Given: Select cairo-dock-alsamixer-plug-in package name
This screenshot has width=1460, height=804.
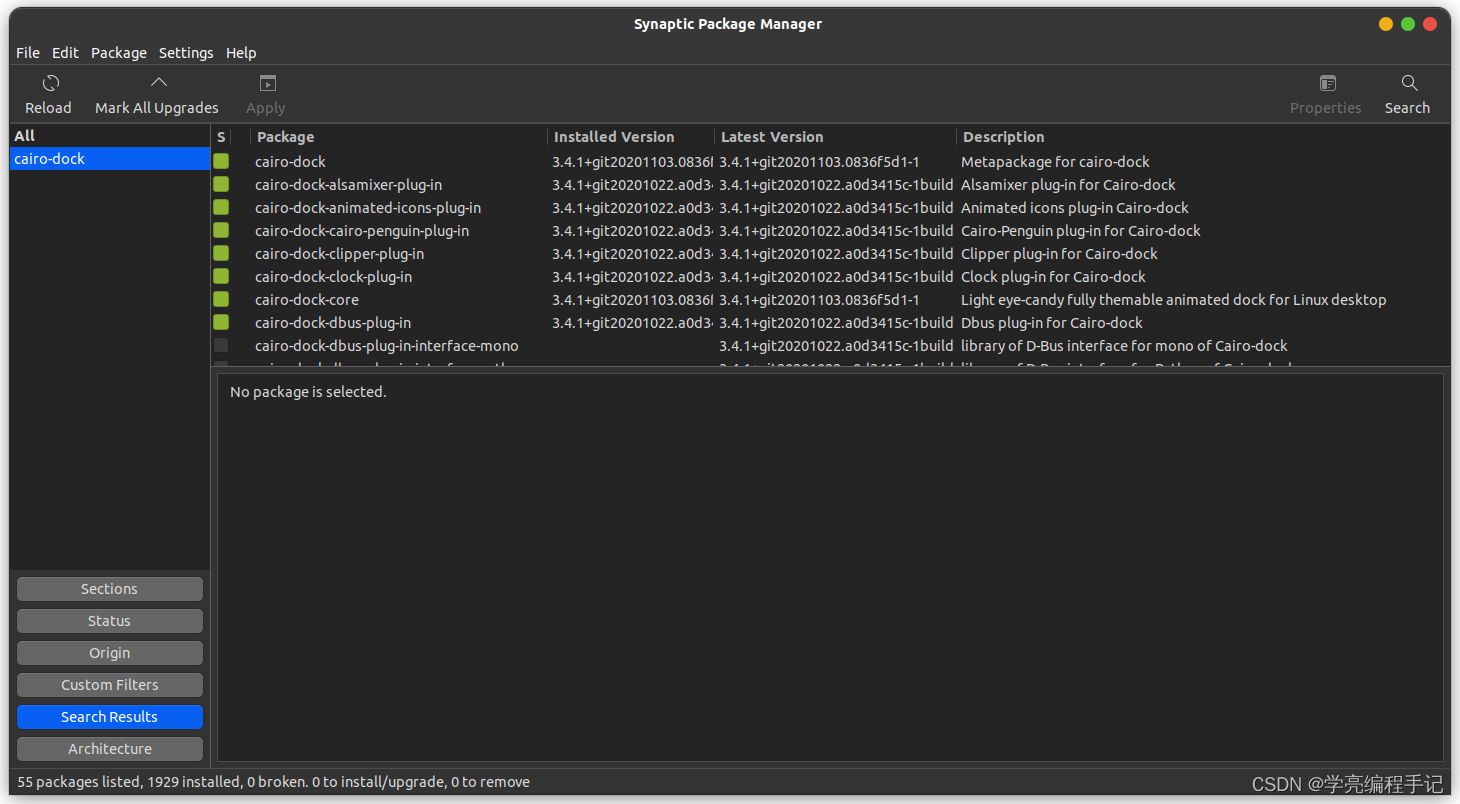Looking at the screenshot, I should (x=348, y=185).
